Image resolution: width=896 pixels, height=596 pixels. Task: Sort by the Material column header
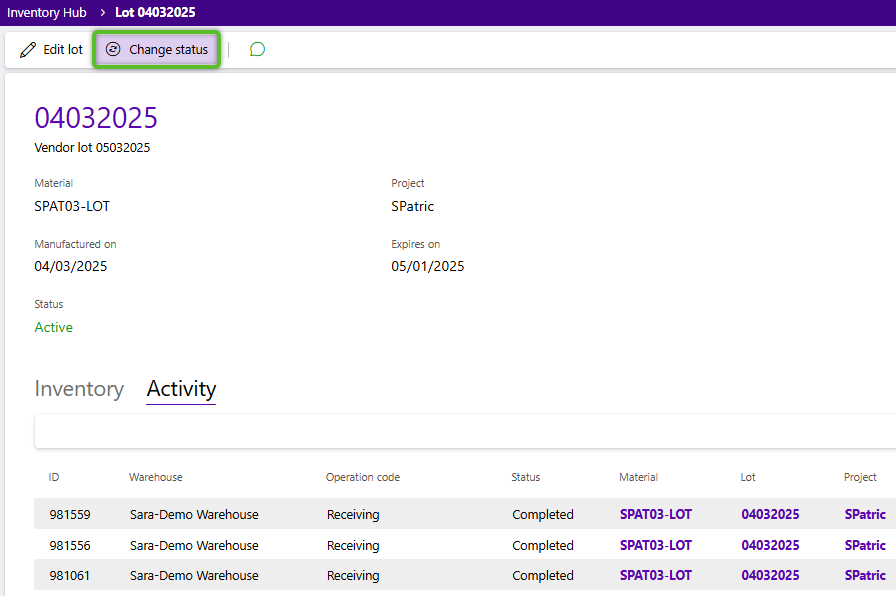click(x=638, y=477)
